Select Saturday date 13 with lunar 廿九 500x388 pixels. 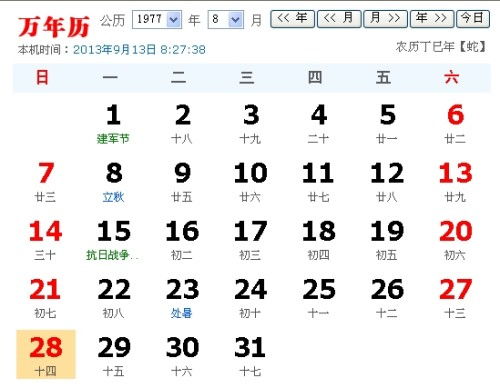click(455, 182)
